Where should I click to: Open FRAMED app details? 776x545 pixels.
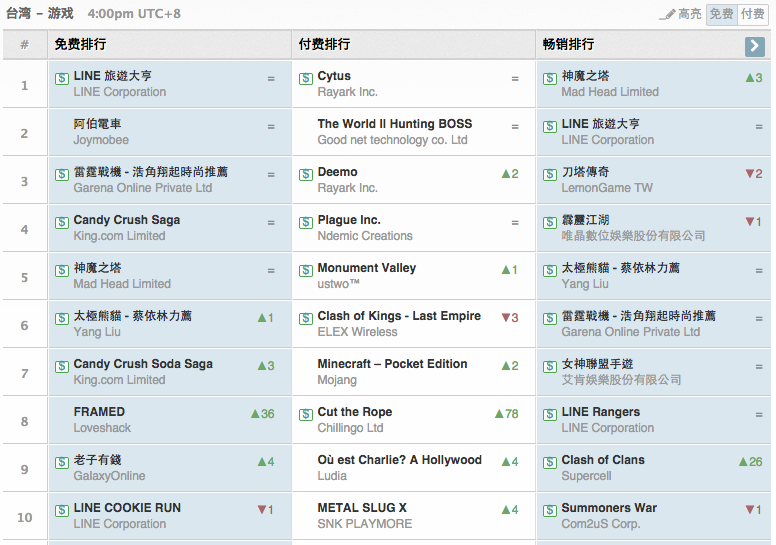tap(99, 412)
